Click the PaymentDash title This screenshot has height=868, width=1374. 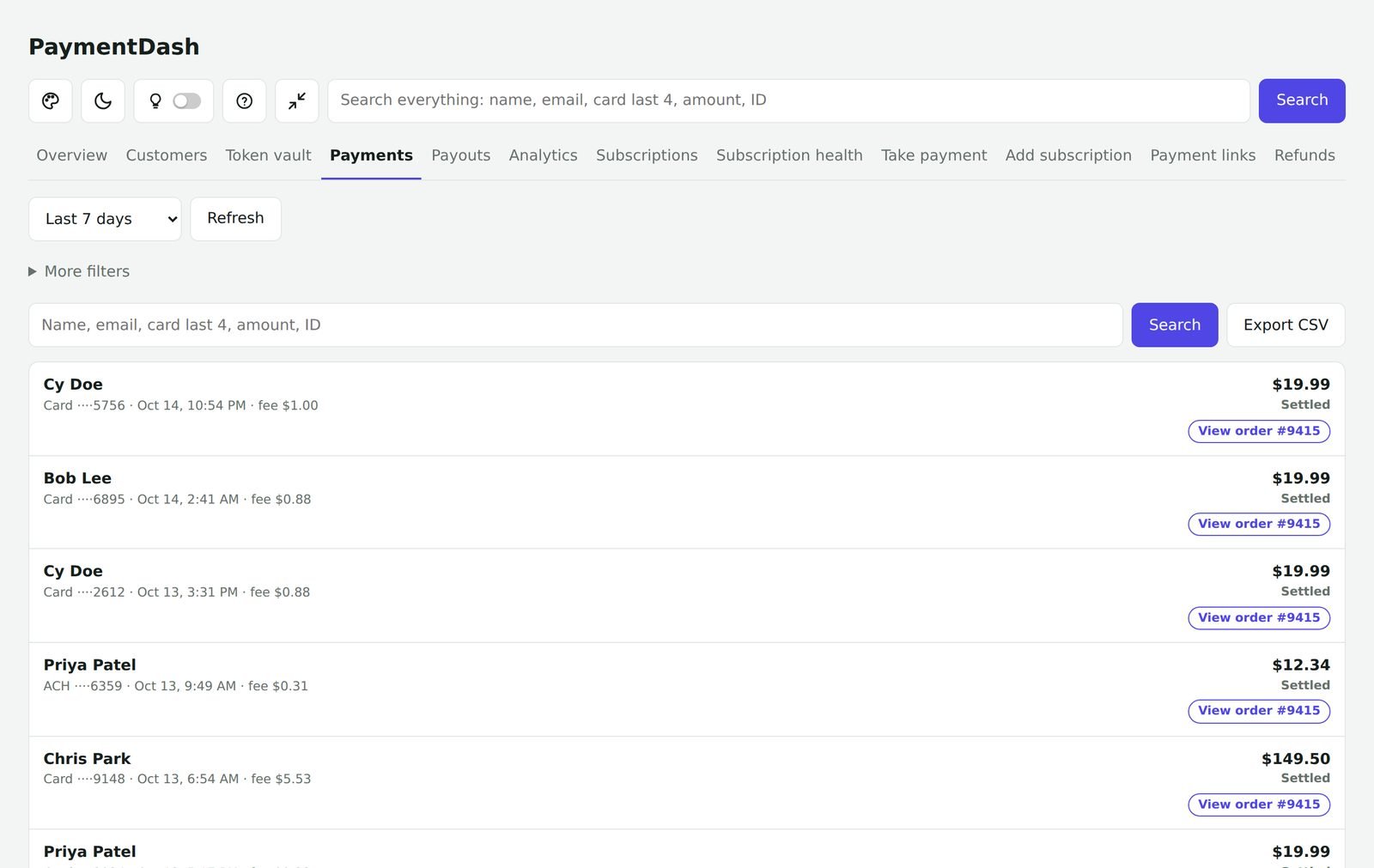tap(114, 47)
